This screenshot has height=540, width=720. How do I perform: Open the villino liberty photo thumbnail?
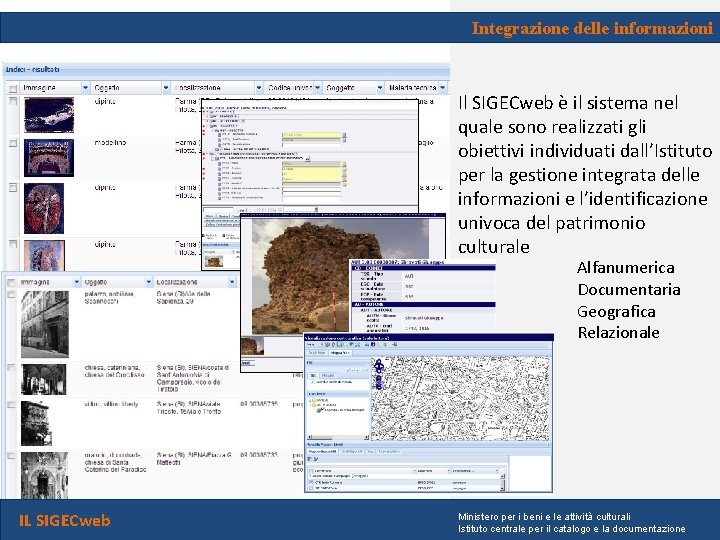point(36,423)
